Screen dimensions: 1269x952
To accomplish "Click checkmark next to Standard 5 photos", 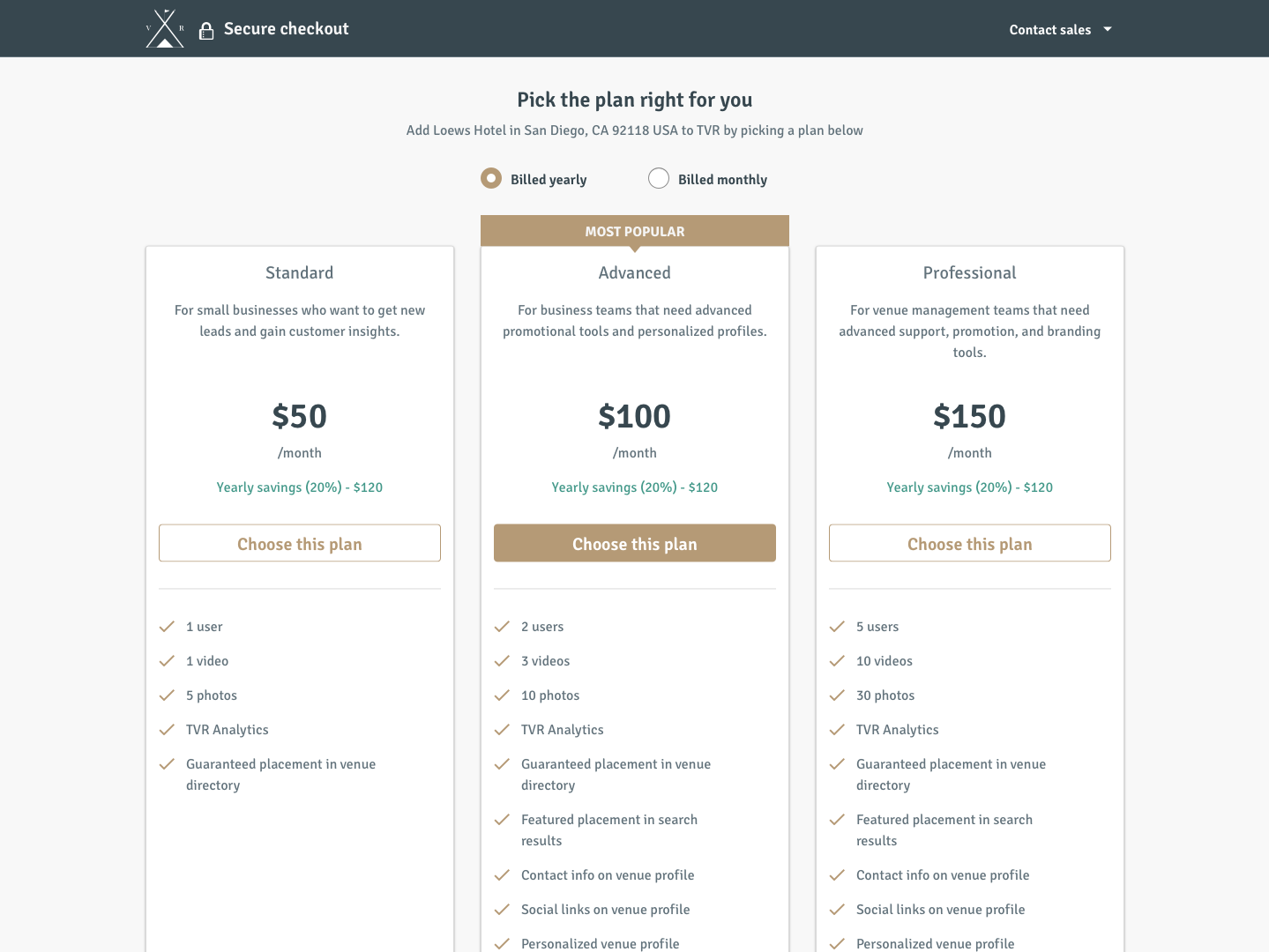I will (x=167, y=695).
